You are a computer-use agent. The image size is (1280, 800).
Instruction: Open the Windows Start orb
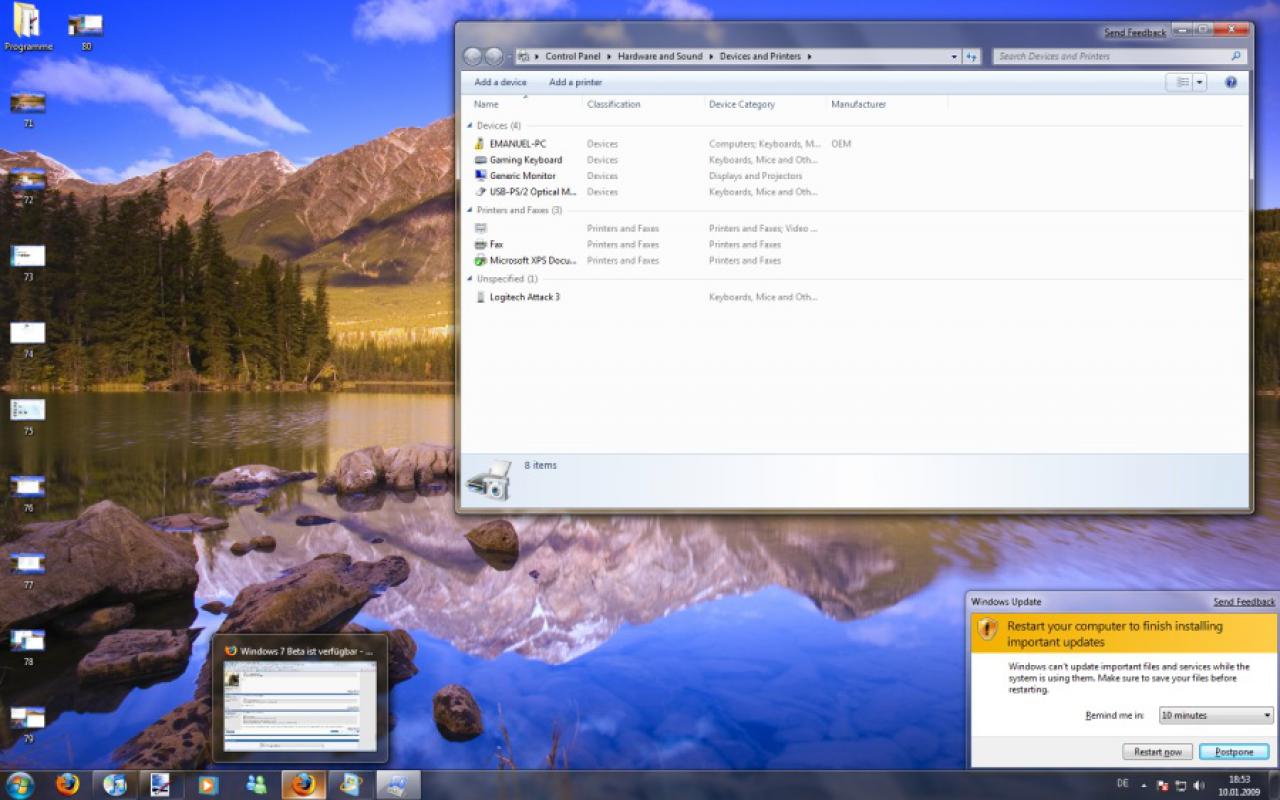(x=19, y=784)
